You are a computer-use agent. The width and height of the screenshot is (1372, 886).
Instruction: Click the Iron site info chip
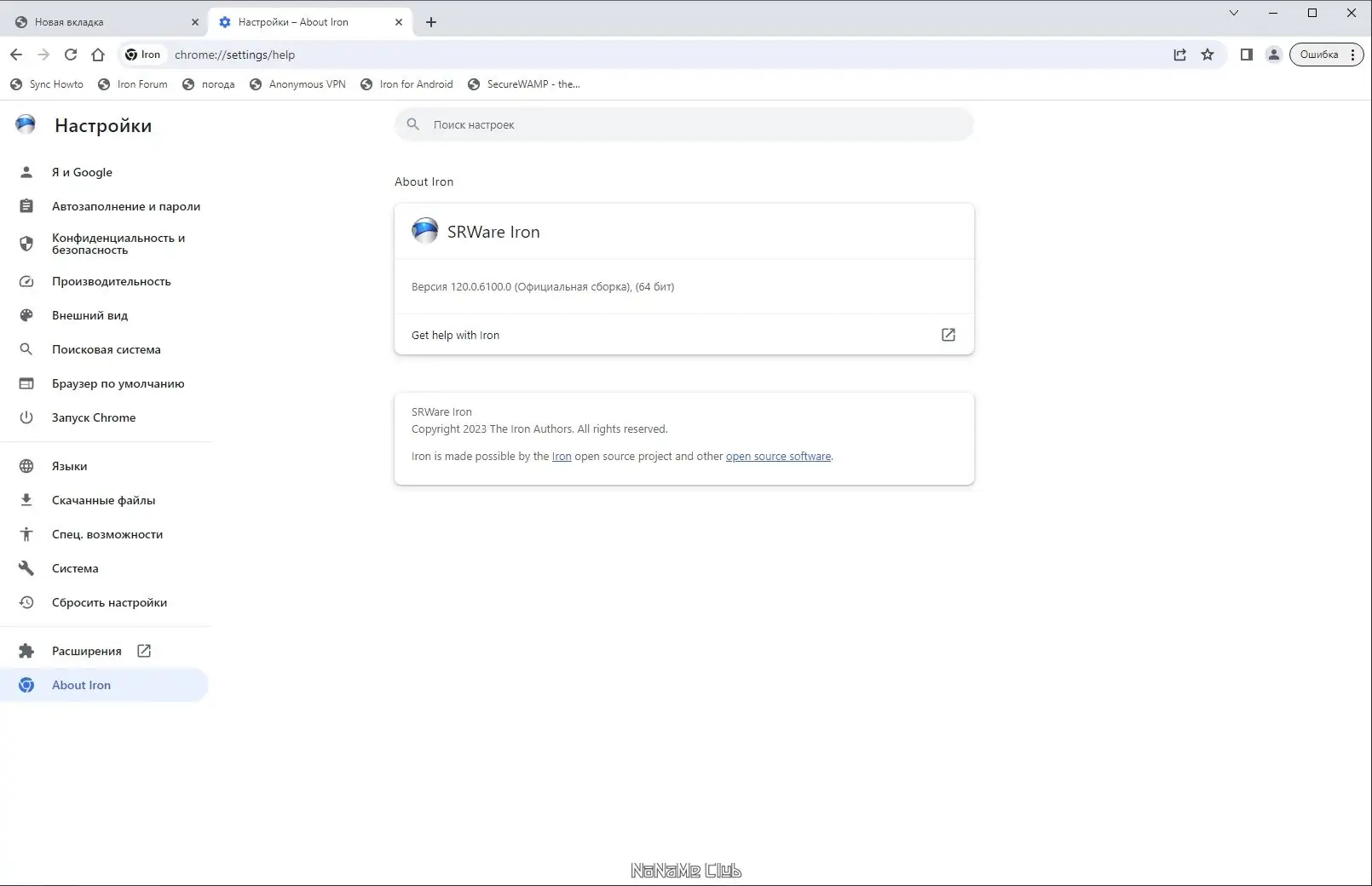point(142,55)
